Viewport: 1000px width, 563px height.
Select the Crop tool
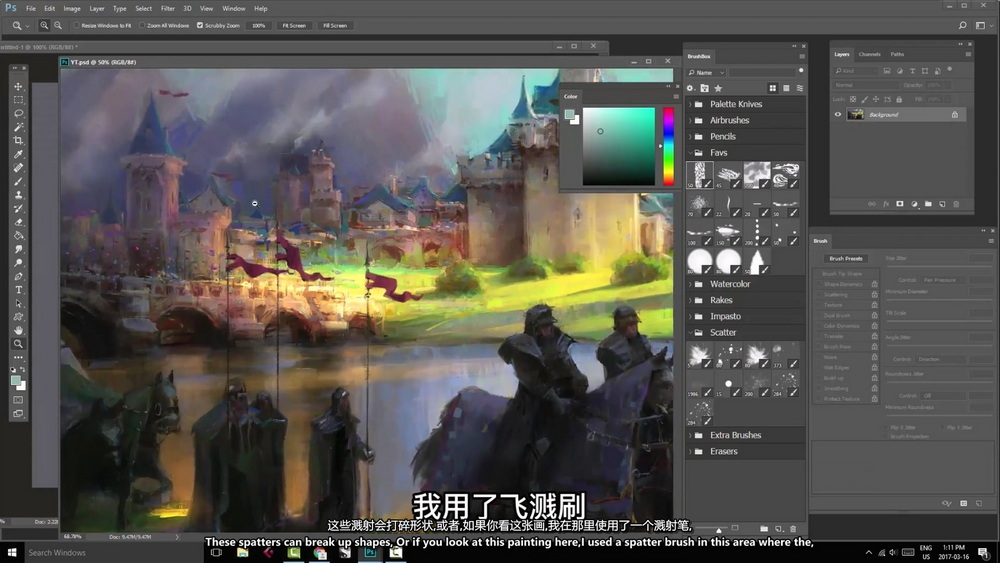tap(18, 140)
